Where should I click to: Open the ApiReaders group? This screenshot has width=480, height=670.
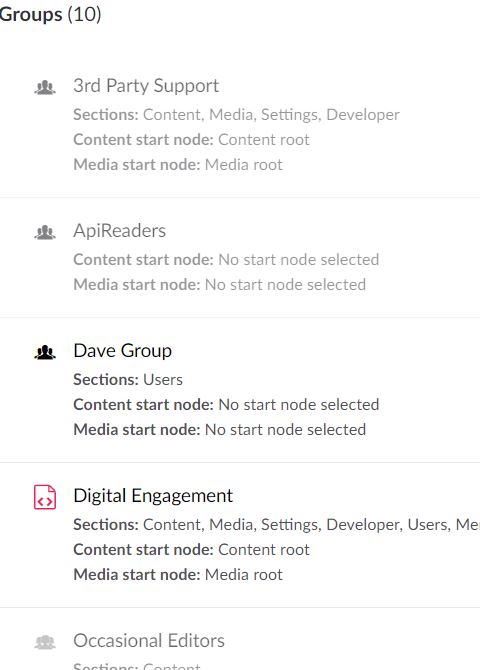click(120, 231)
